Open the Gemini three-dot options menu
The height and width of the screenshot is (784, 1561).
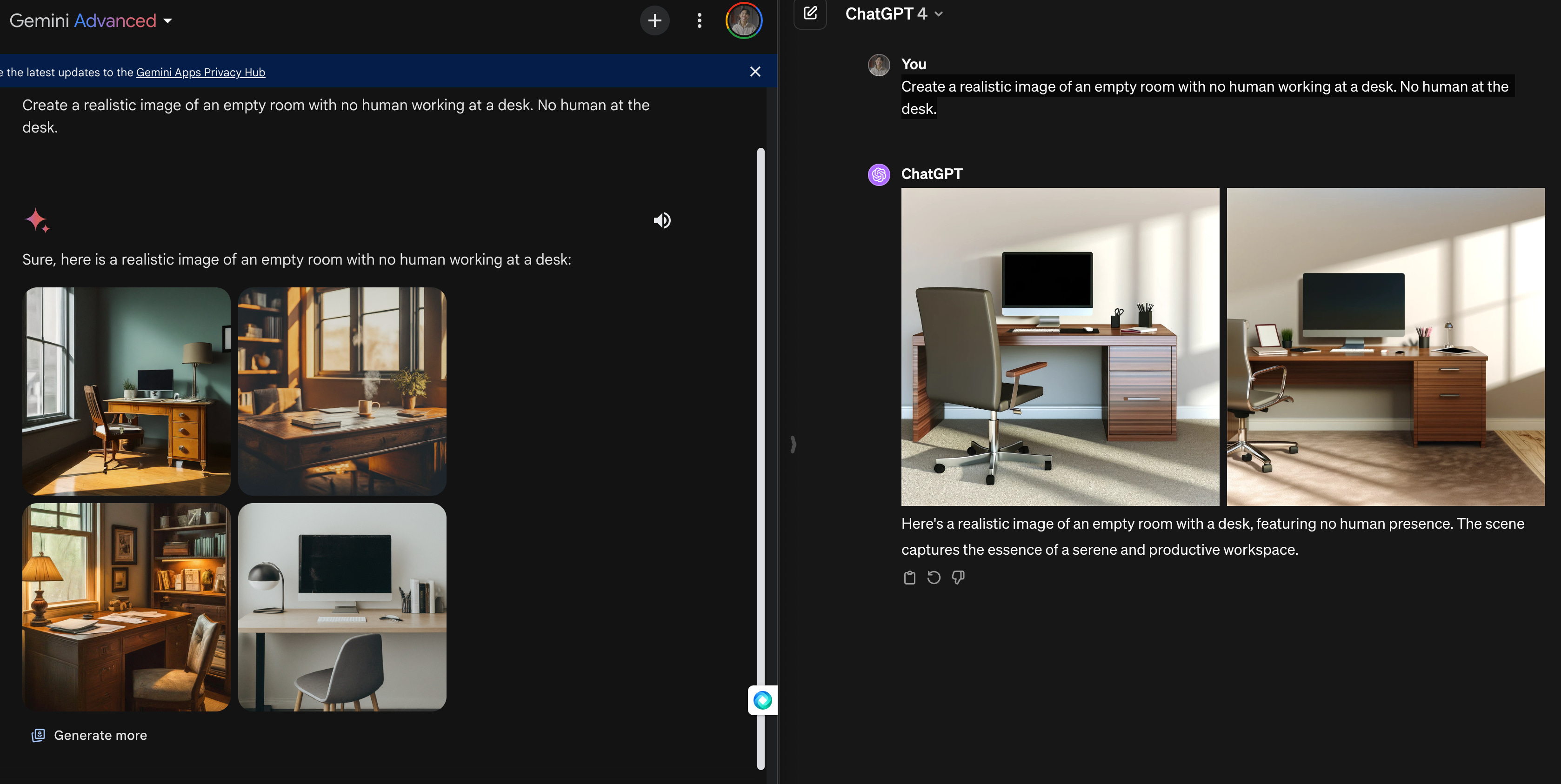[x=699, y=20]
